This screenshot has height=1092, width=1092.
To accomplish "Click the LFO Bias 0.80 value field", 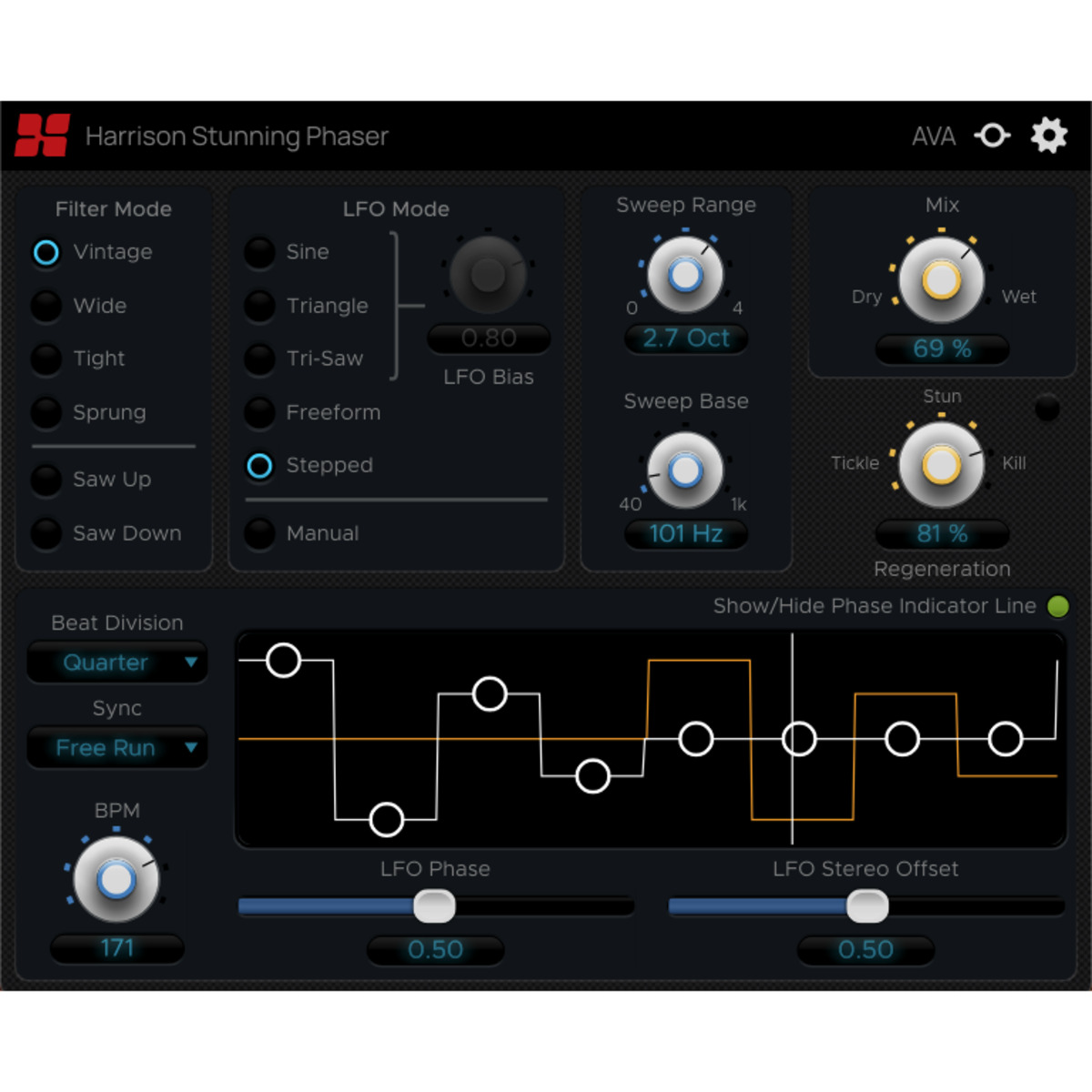I will point(489,339).
